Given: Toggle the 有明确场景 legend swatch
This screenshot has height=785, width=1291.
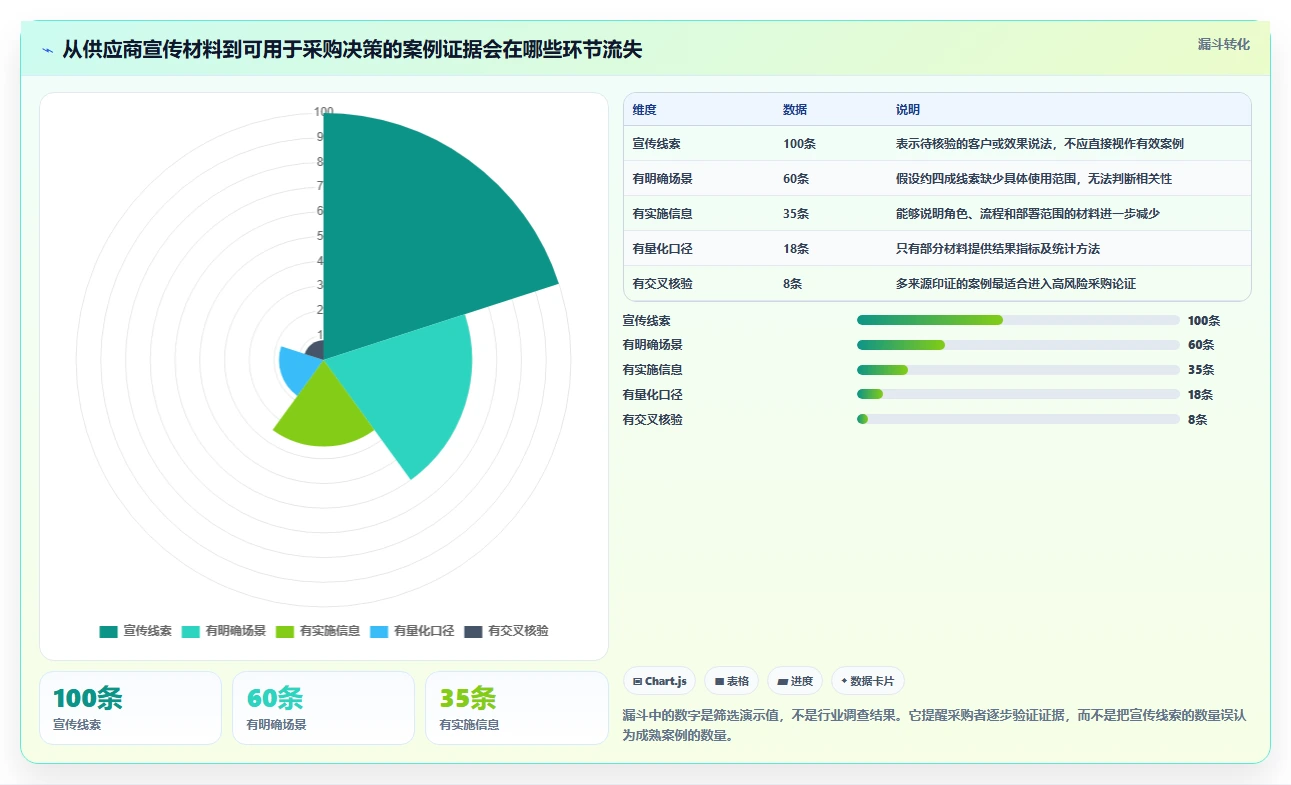Looking at the screenshot, I should (x=191, y=631).
